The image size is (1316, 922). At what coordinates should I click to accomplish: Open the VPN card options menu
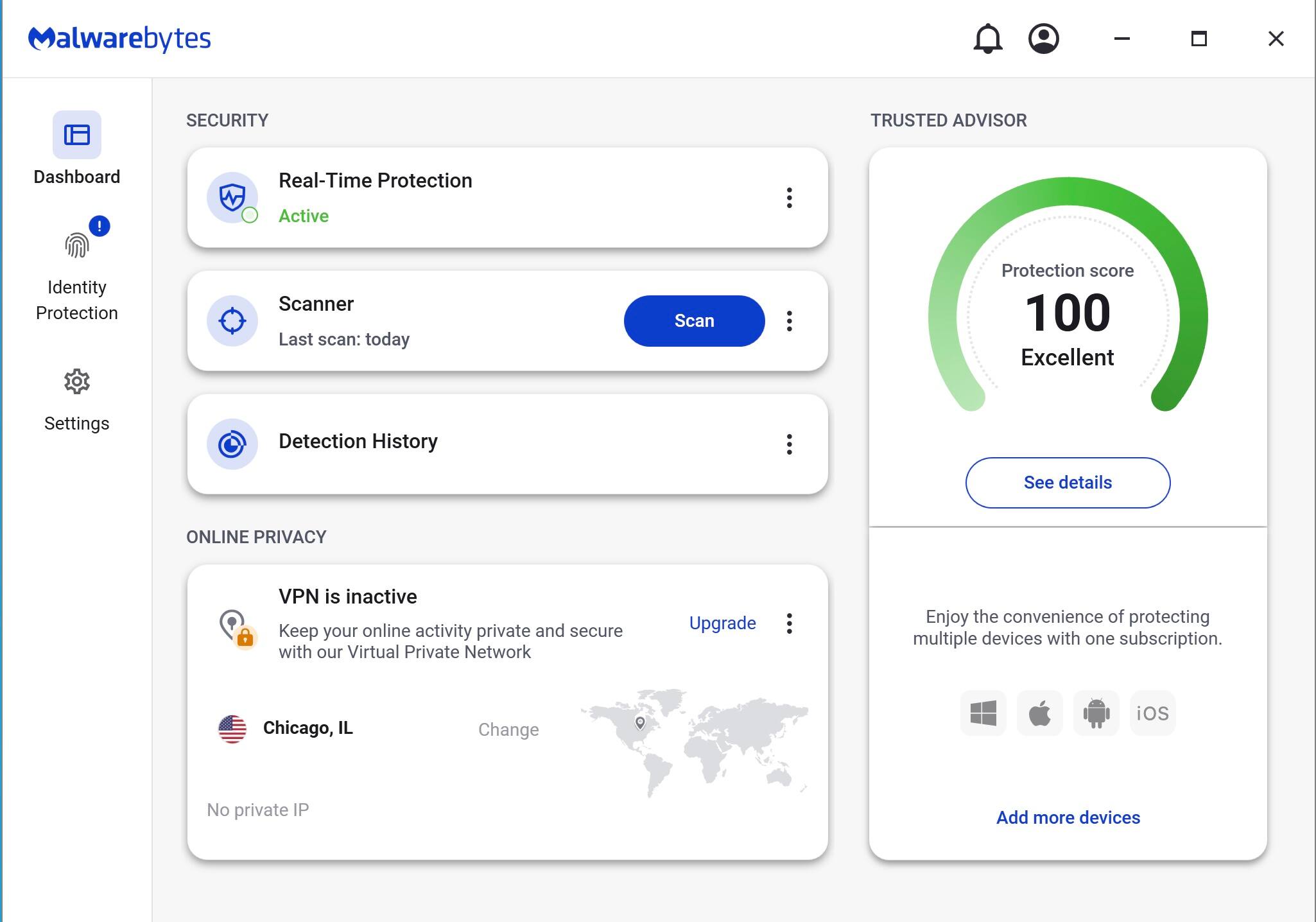click(x=789, y=623)
